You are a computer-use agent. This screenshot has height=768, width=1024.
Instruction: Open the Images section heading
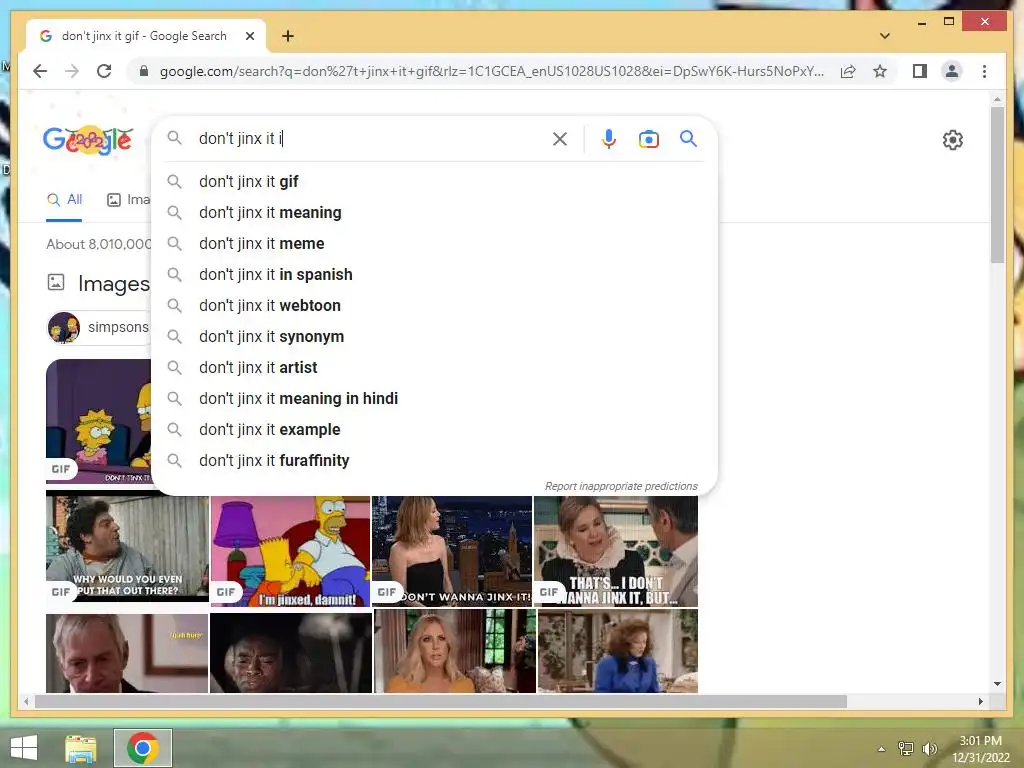point(114,284)
